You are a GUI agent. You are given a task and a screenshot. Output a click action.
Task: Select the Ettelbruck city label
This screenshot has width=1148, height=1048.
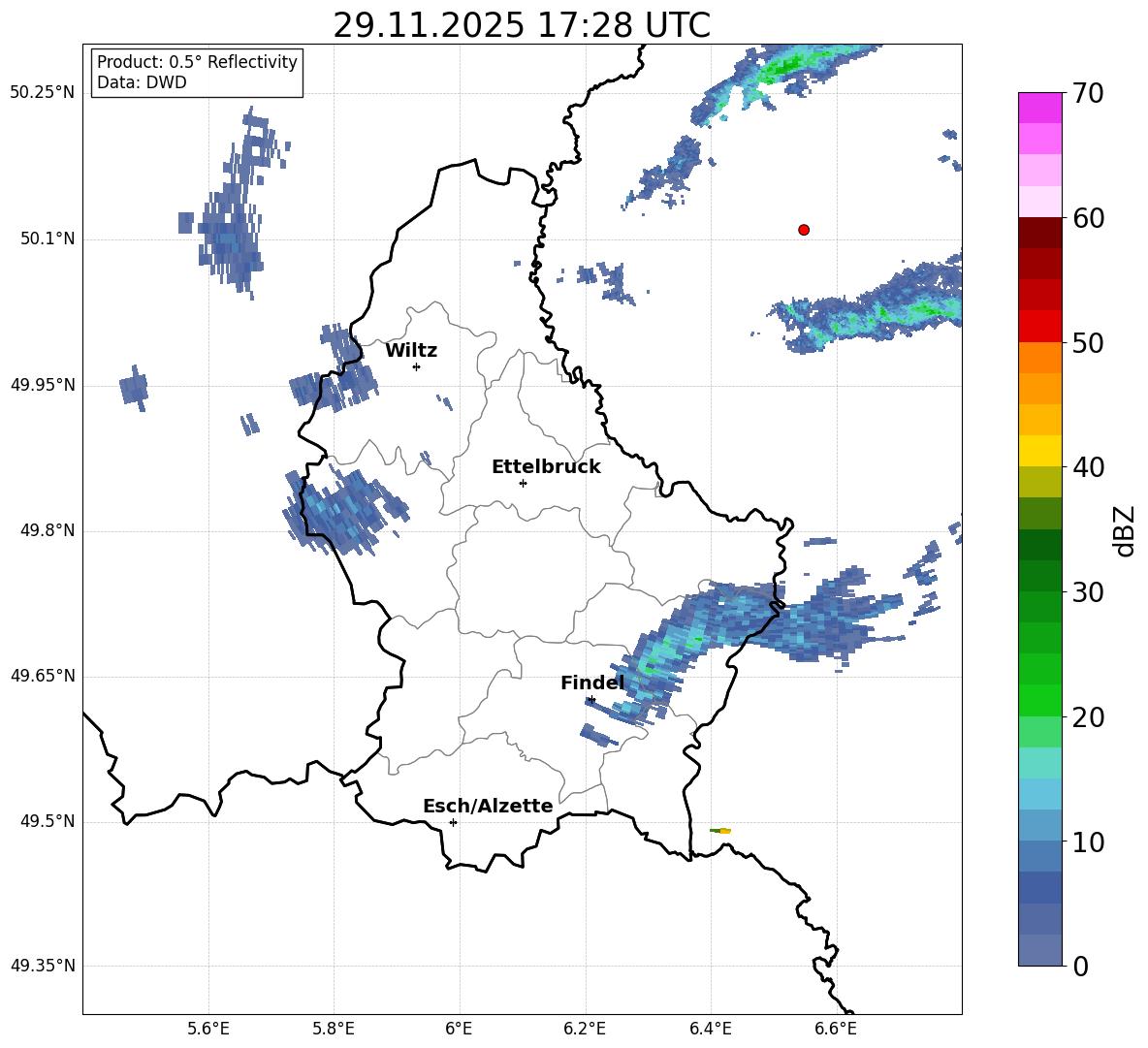point(546,467)
